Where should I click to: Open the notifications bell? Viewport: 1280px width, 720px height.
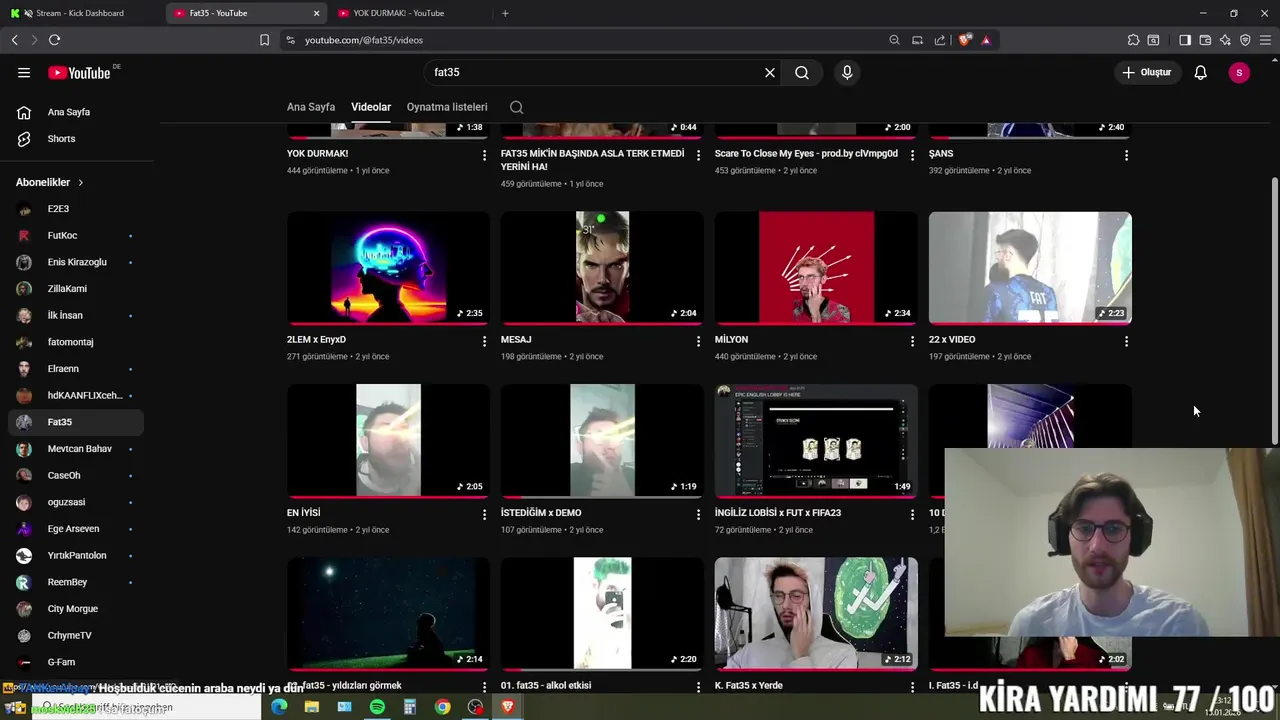[x=1200, y=72]
